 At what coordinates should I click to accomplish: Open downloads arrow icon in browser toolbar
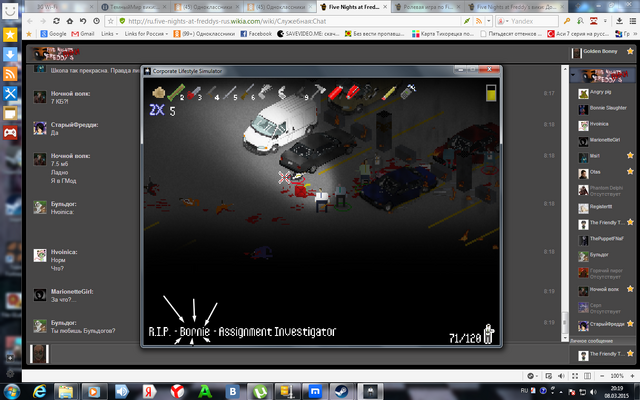pos(619,21)
